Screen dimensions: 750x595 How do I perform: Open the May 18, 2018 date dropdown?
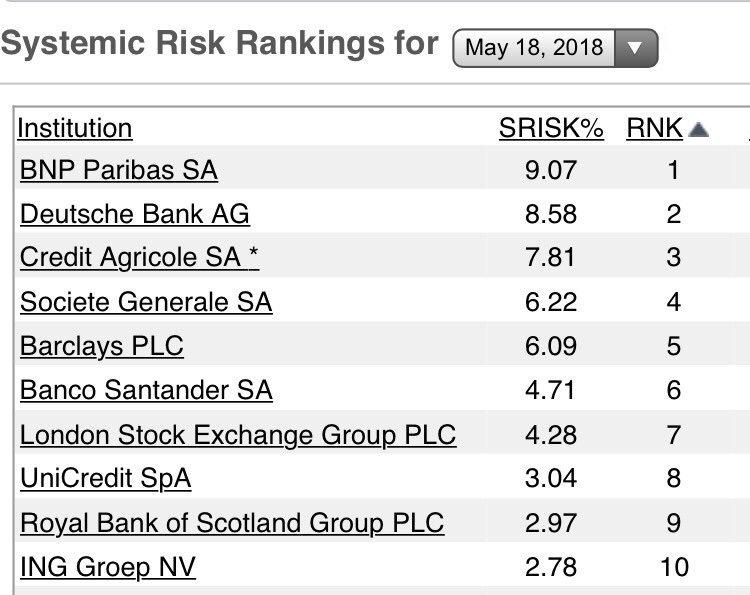tap(555, 47)
